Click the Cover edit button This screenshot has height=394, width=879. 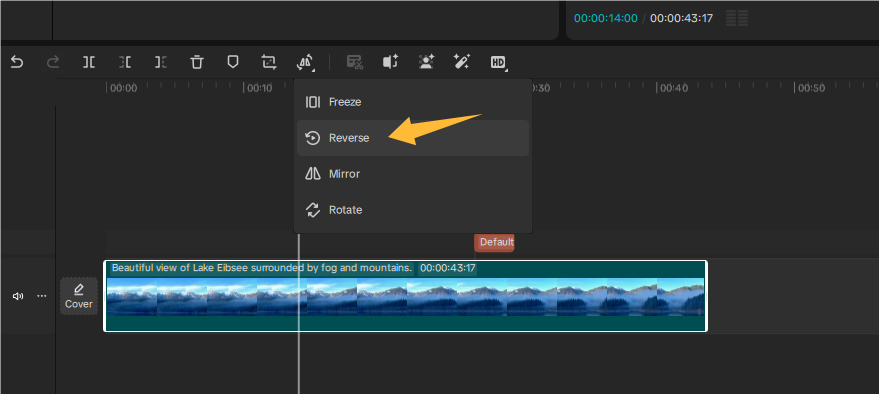(78, 296)
